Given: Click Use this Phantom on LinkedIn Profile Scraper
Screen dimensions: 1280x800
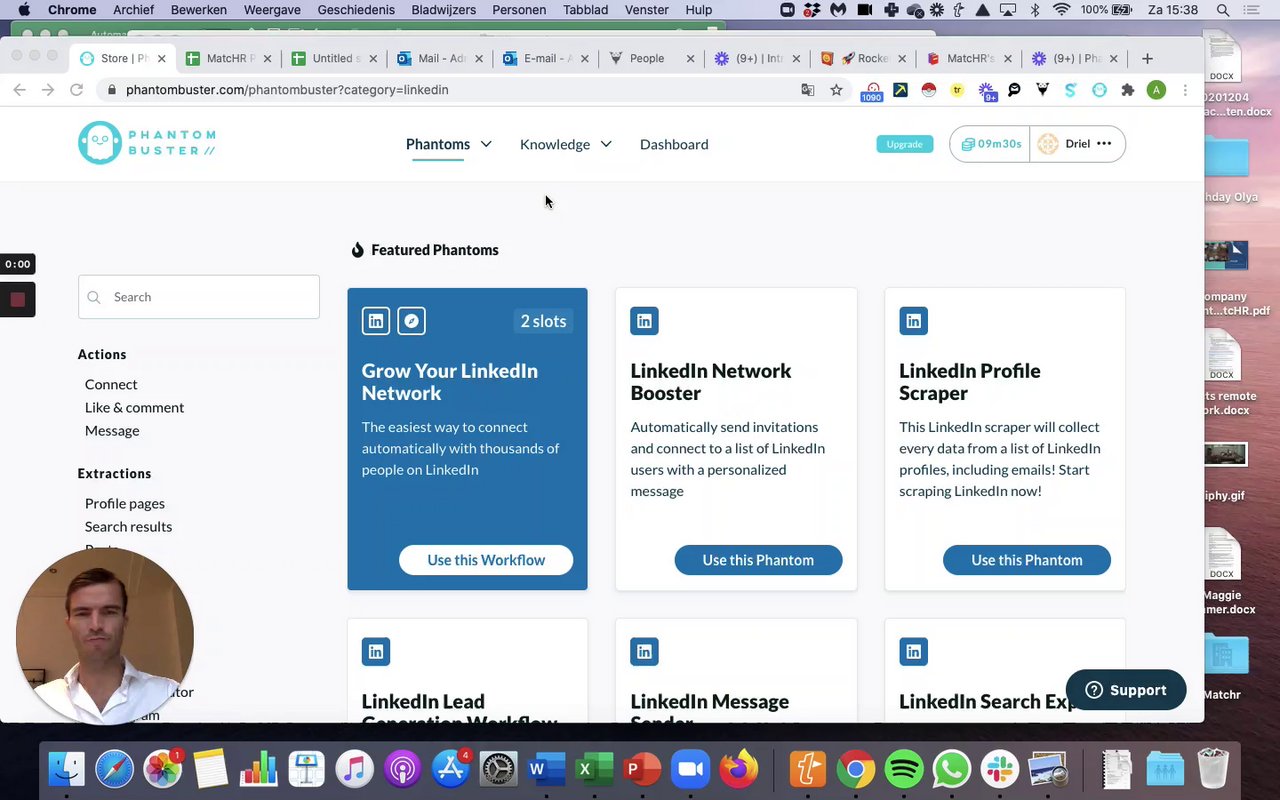Looking at the screenshot, I should coord(1027,560).
